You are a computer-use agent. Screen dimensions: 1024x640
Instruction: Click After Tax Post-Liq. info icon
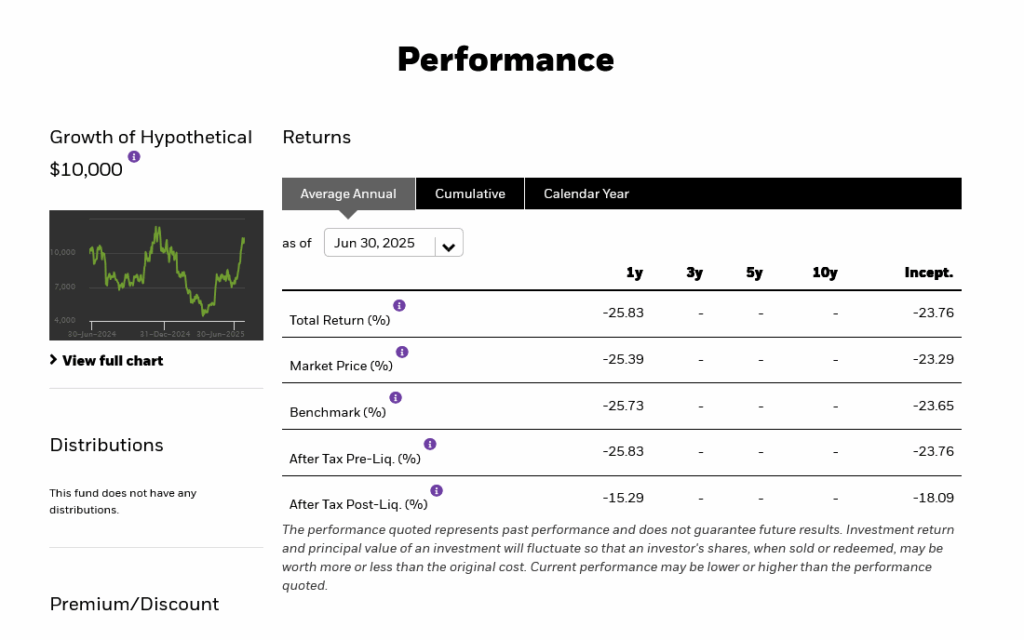click(437, 490)
